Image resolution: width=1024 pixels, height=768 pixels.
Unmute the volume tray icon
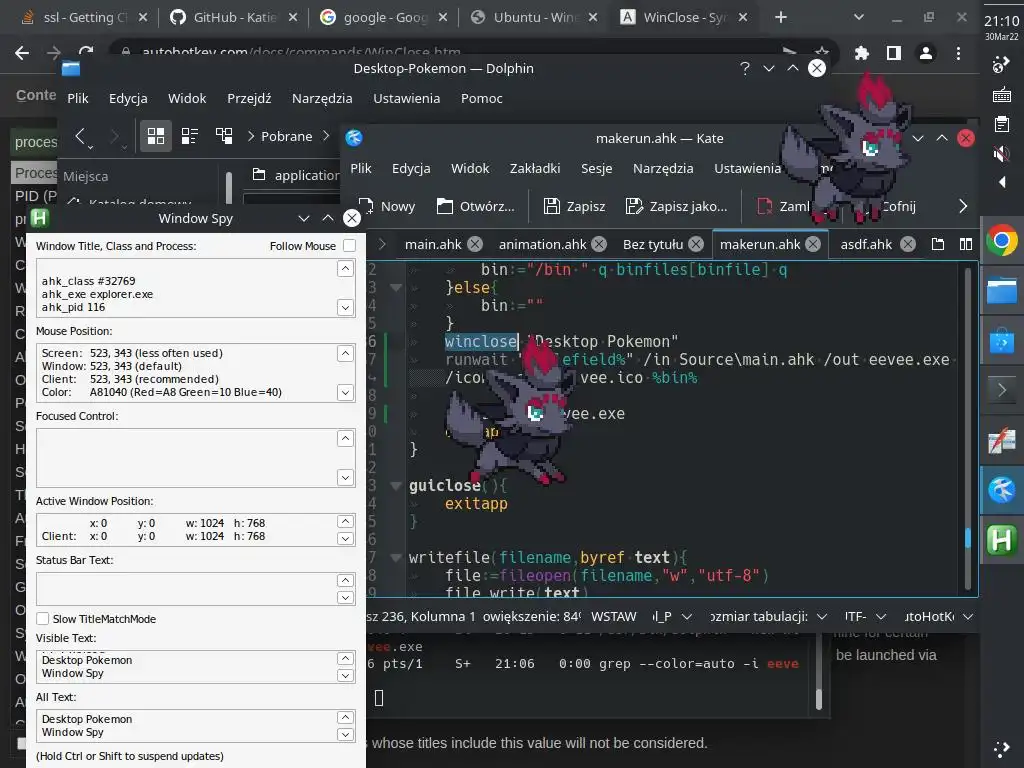[x=1002, y=154]
